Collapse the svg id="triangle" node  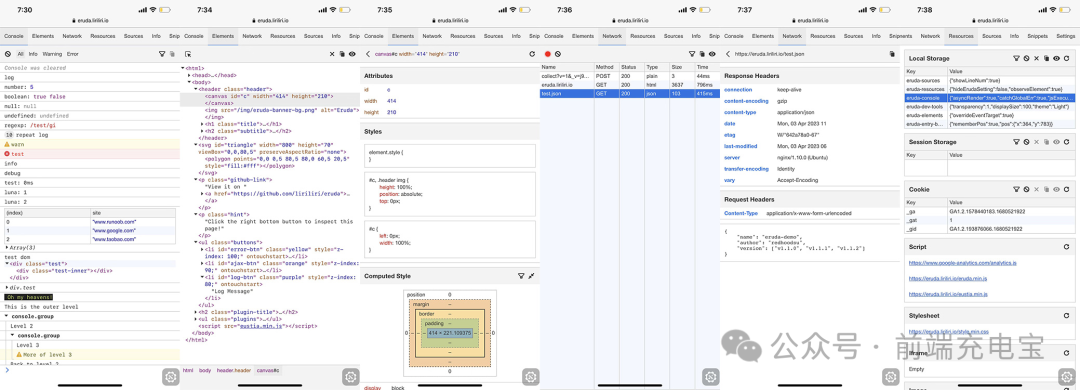(x=196, y=144)
